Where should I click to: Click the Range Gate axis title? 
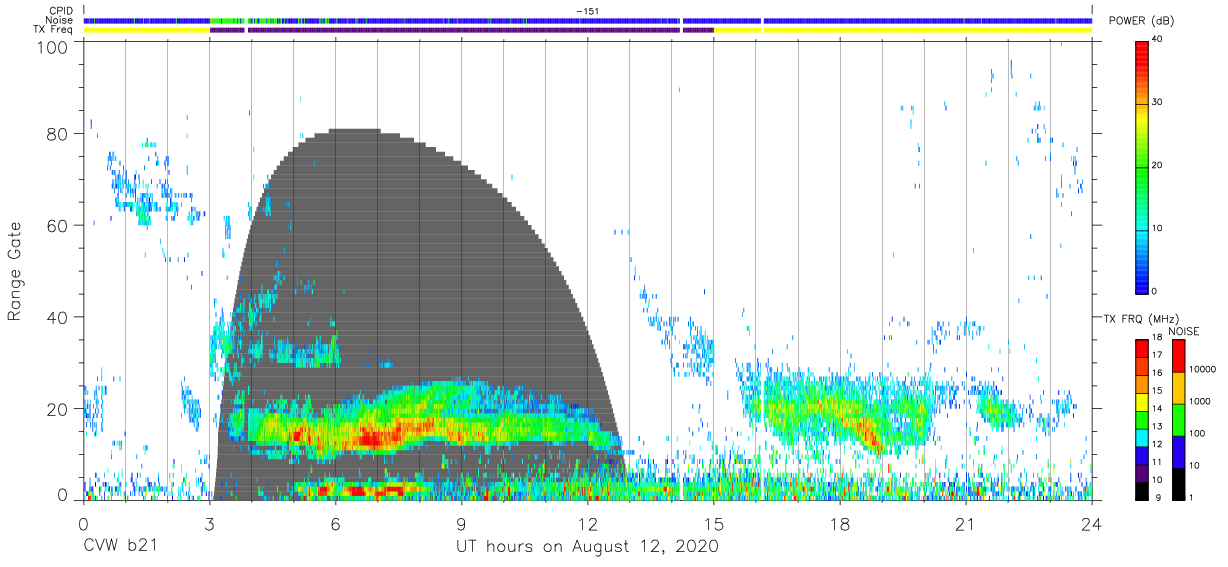click(x=16, y=272)
